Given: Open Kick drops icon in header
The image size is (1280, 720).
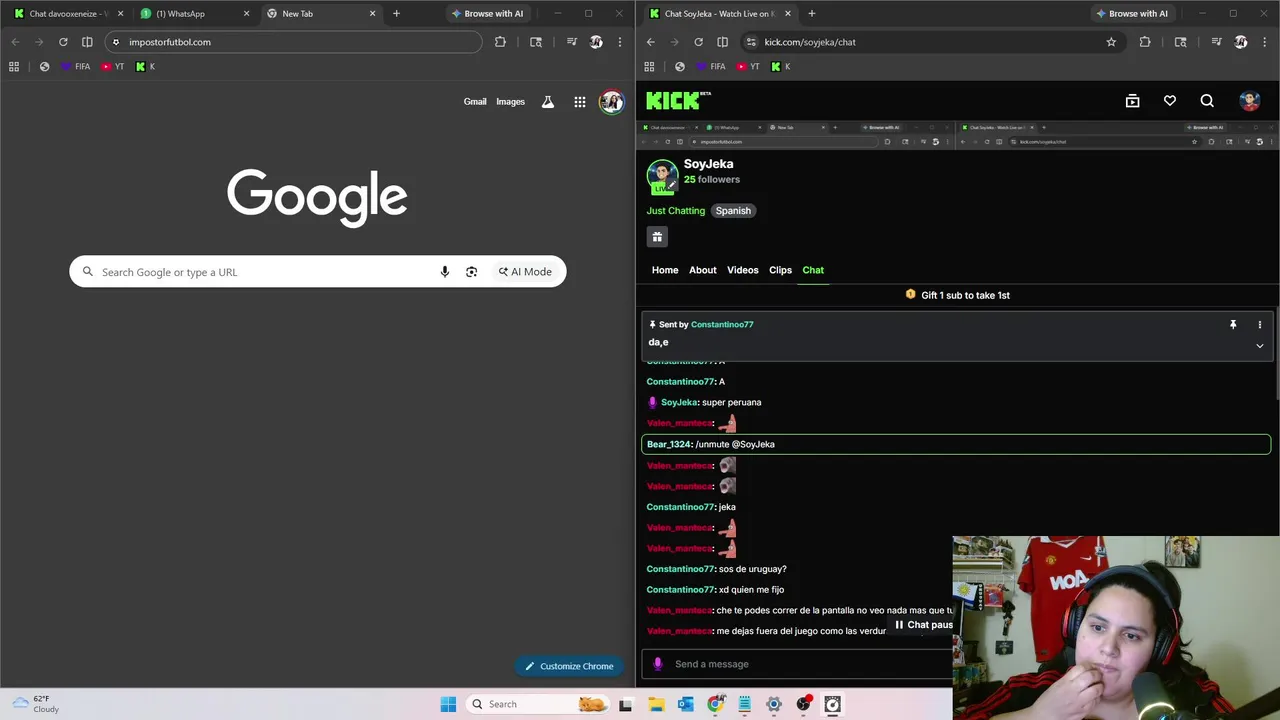Looking at the screenshot, I should click(1132, 101).
